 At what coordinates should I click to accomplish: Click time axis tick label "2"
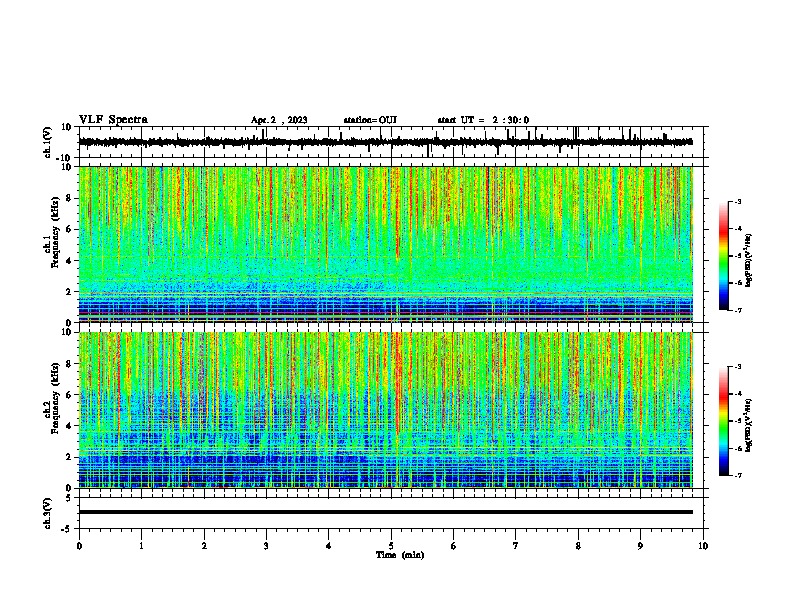click(204, 546)
